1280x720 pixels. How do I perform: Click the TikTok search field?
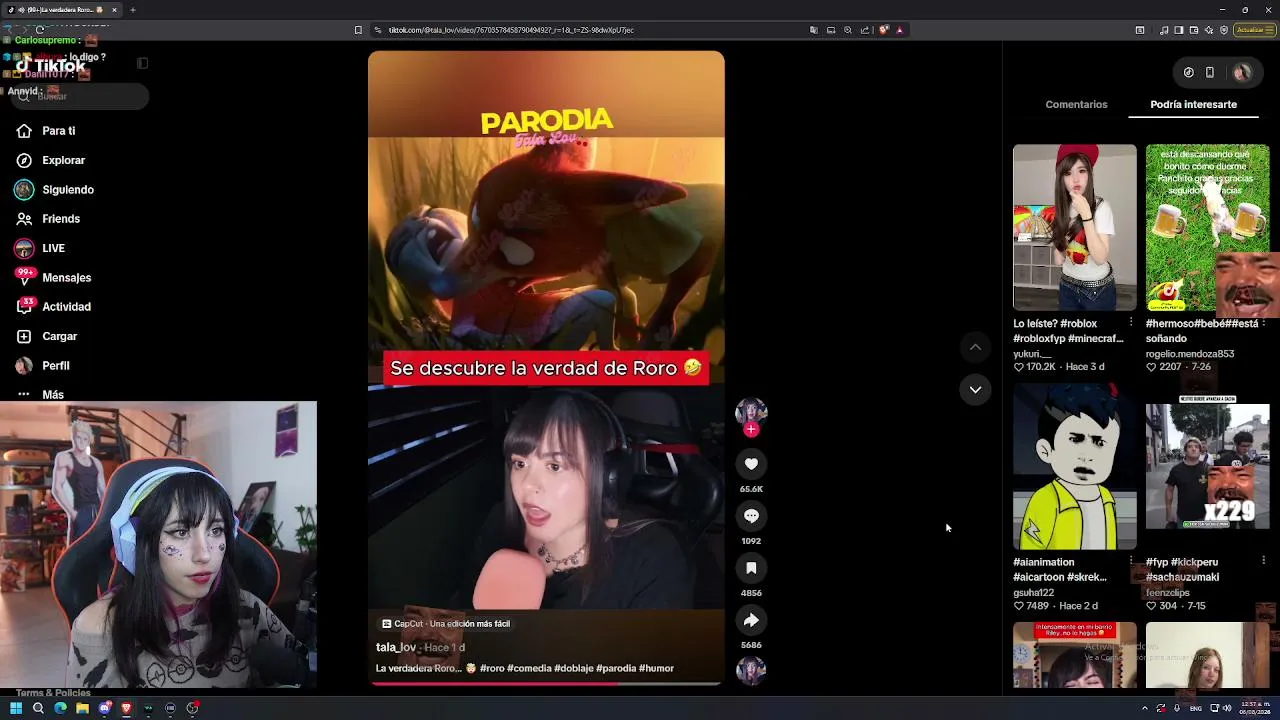tap(80, 96)
